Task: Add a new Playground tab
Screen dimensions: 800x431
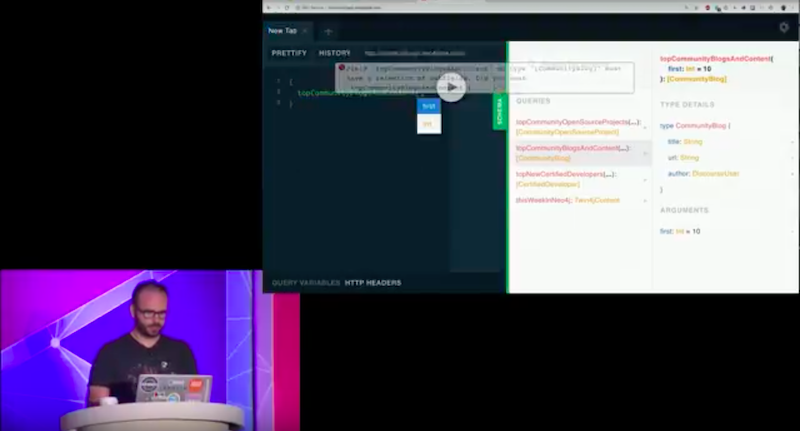Action: (328, 32)
